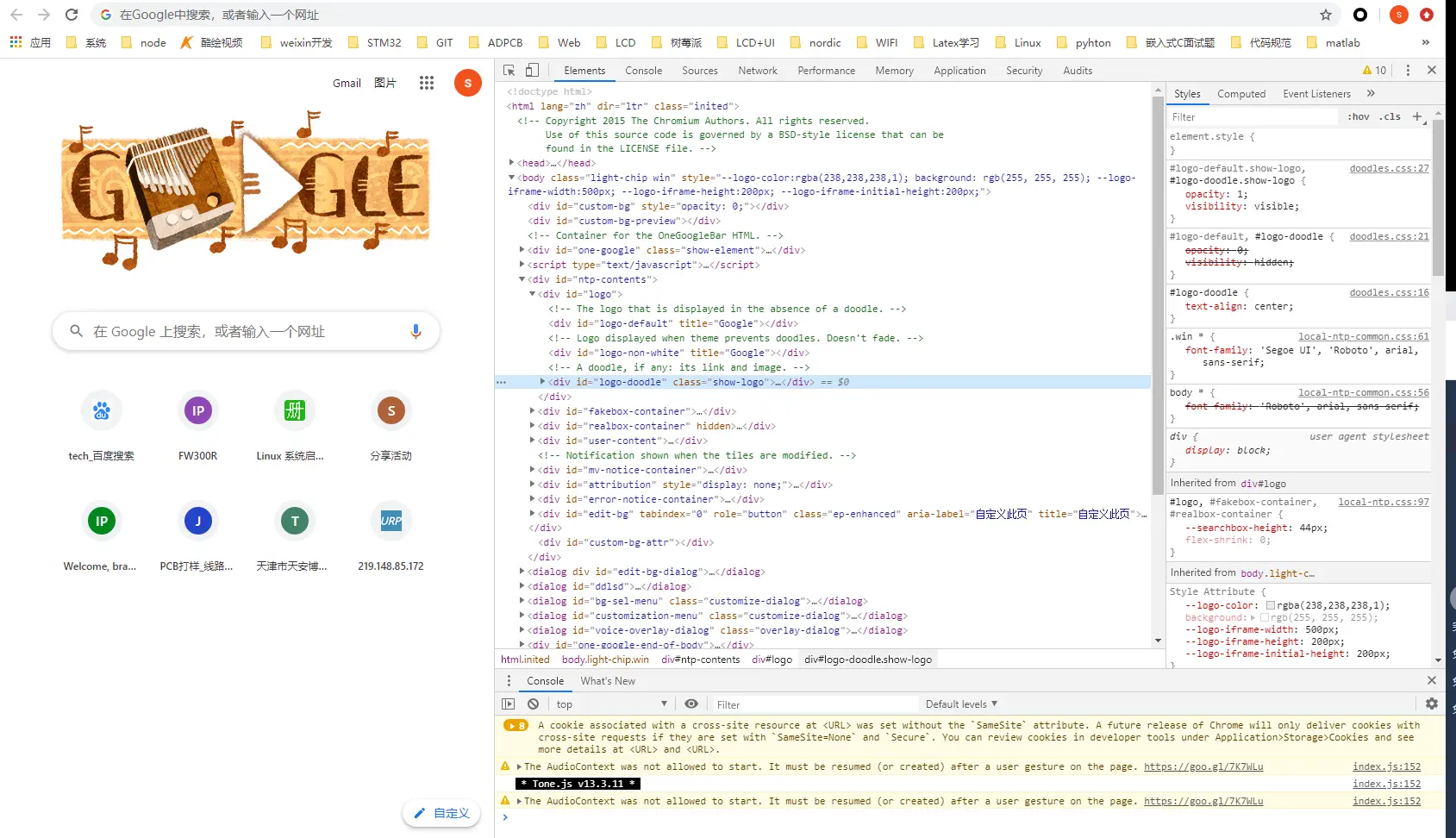Toggle the :hov element state button
Image resolution: width=1456 pixels, height=838 pixels.
[x=1359, y=117]
